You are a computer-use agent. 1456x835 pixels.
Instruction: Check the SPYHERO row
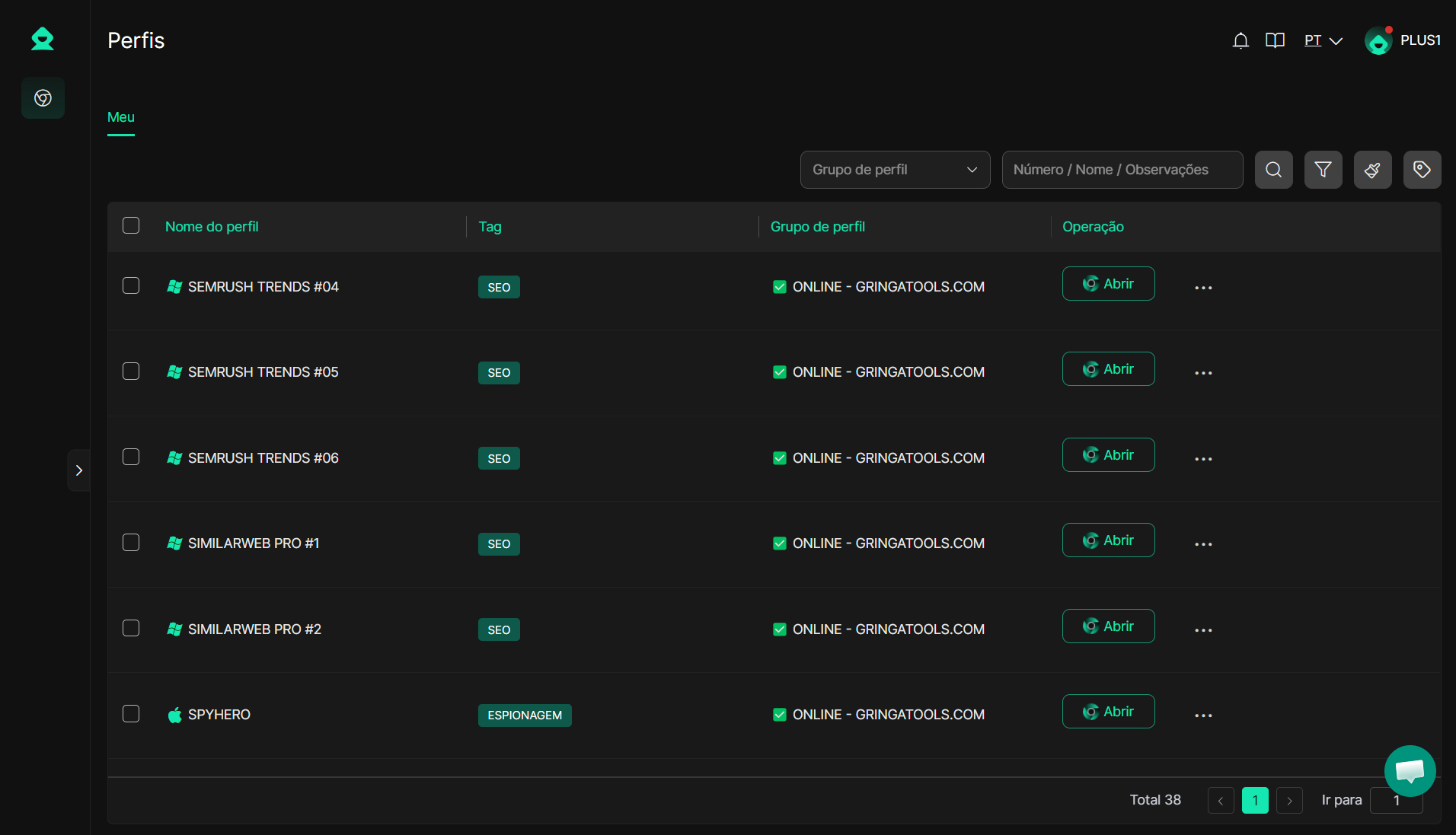(x=131, y=714)
